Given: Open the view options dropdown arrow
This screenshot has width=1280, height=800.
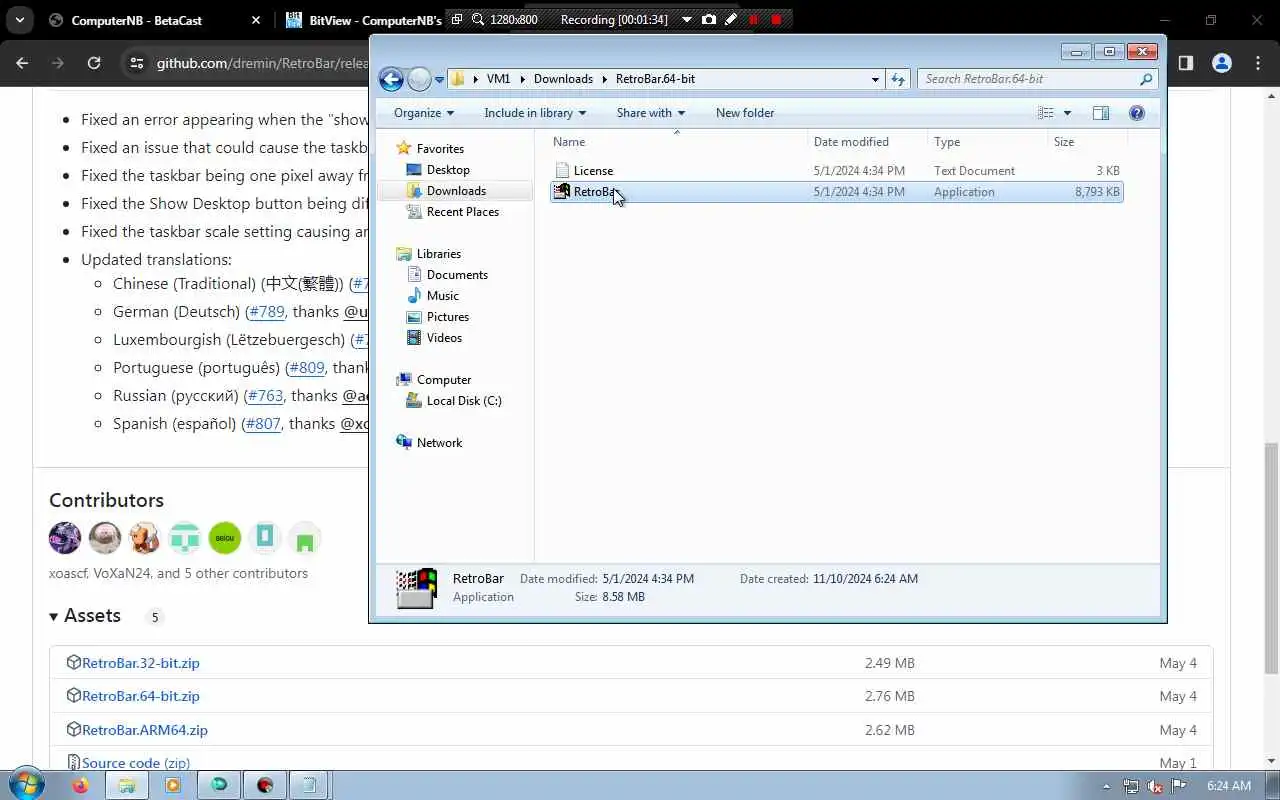Looking at the screenshot, I should (1067, 113).
